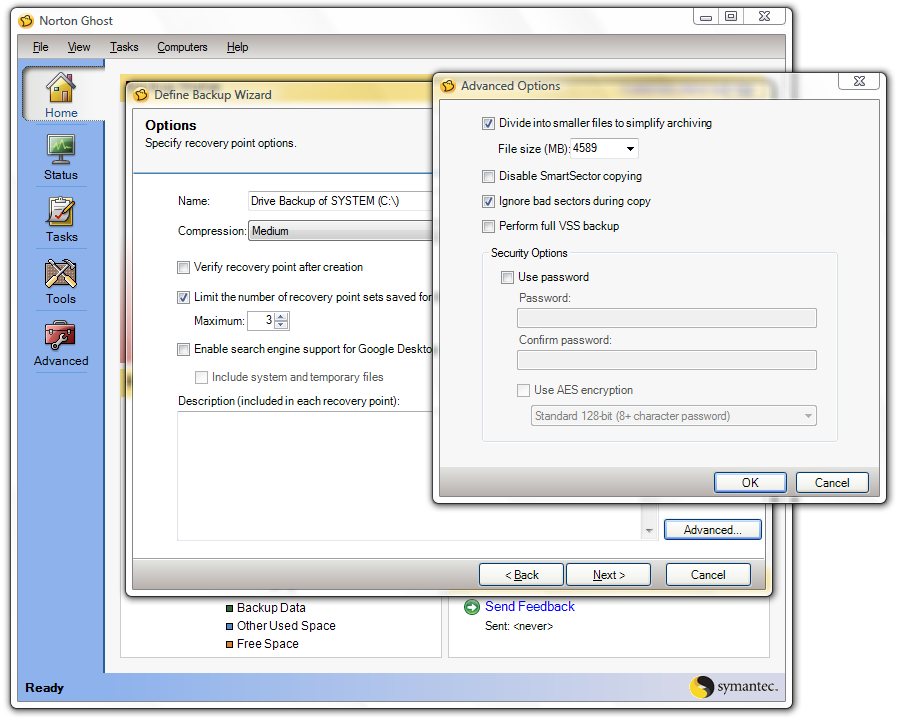Increase the Maximum recovery sets spinner
The image size is (897, 718).
(x=281, y=316)
